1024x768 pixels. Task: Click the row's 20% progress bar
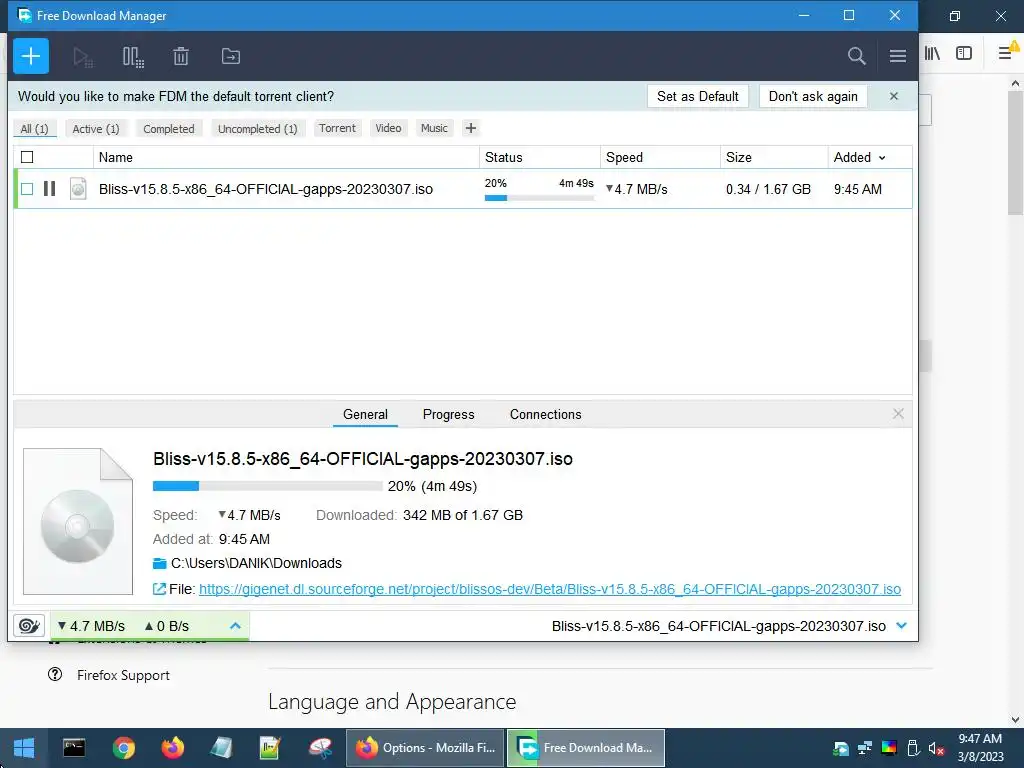point(539,198)
